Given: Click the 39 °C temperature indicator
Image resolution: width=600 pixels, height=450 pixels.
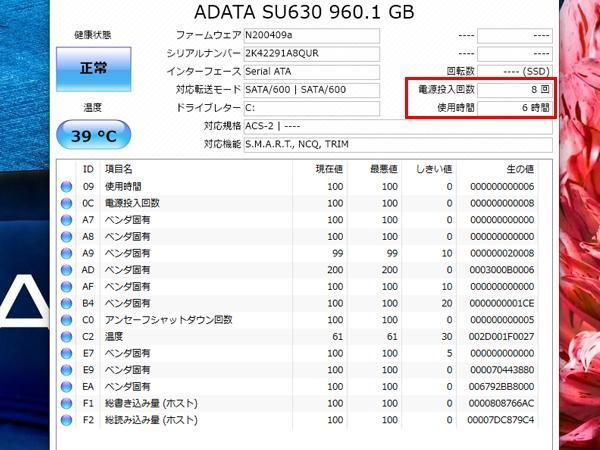Looking at the screenshot, I should click(x=94, y=135).
